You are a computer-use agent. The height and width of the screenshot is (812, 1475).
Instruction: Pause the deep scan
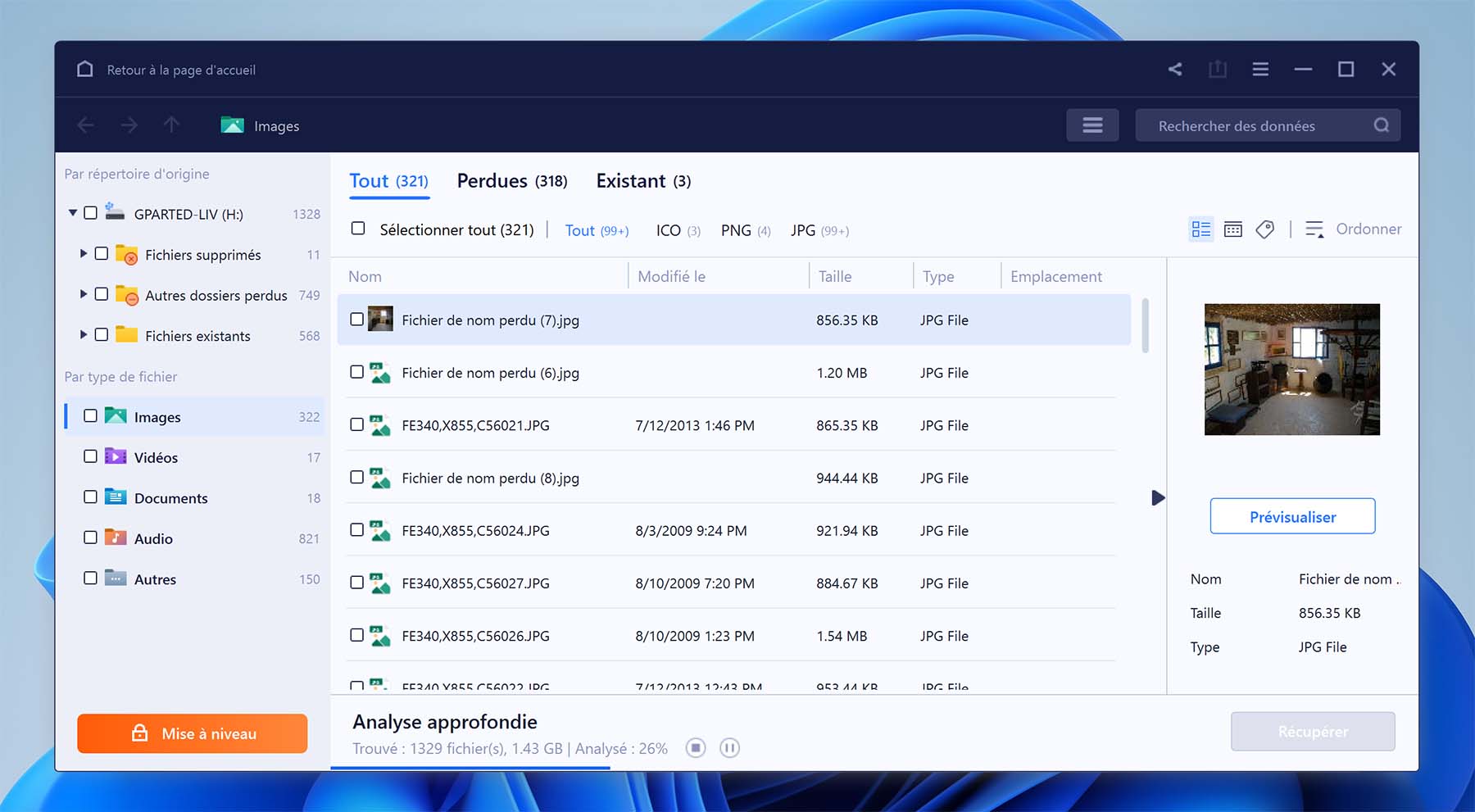(x=729, y=748)
